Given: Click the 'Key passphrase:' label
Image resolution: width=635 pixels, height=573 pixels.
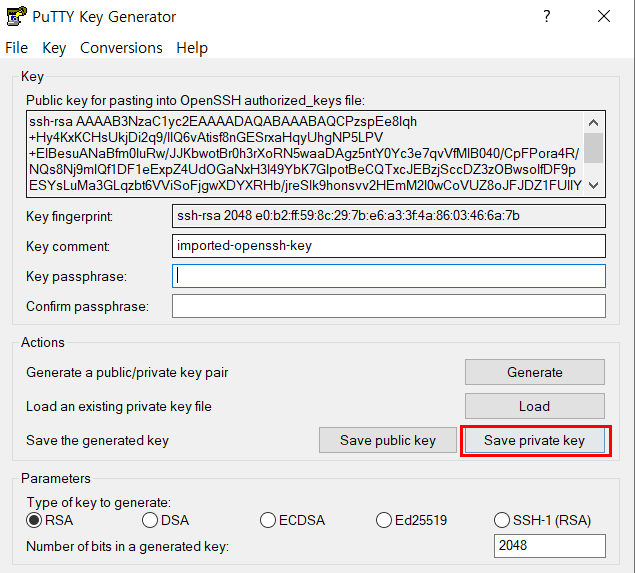Looking at the screenshot, I should point(77,277).
